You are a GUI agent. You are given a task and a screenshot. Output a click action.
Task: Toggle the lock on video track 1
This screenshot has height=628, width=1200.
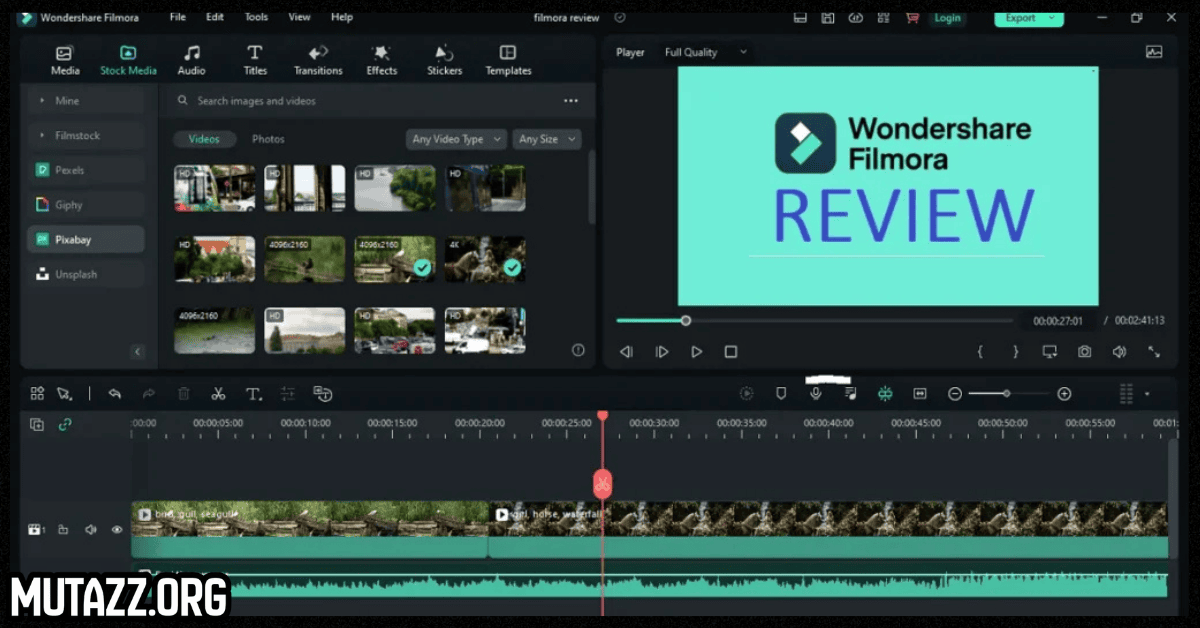click(63, 530)
